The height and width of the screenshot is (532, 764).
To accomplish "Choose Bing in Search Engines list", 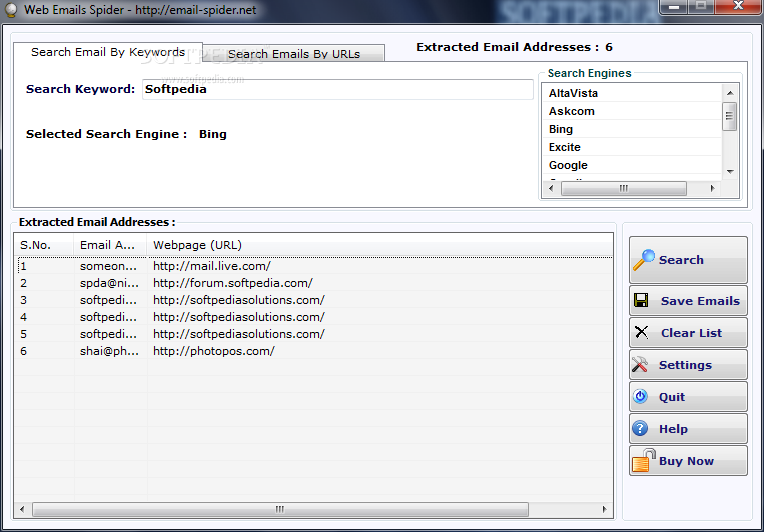I will tap(631, 129).
